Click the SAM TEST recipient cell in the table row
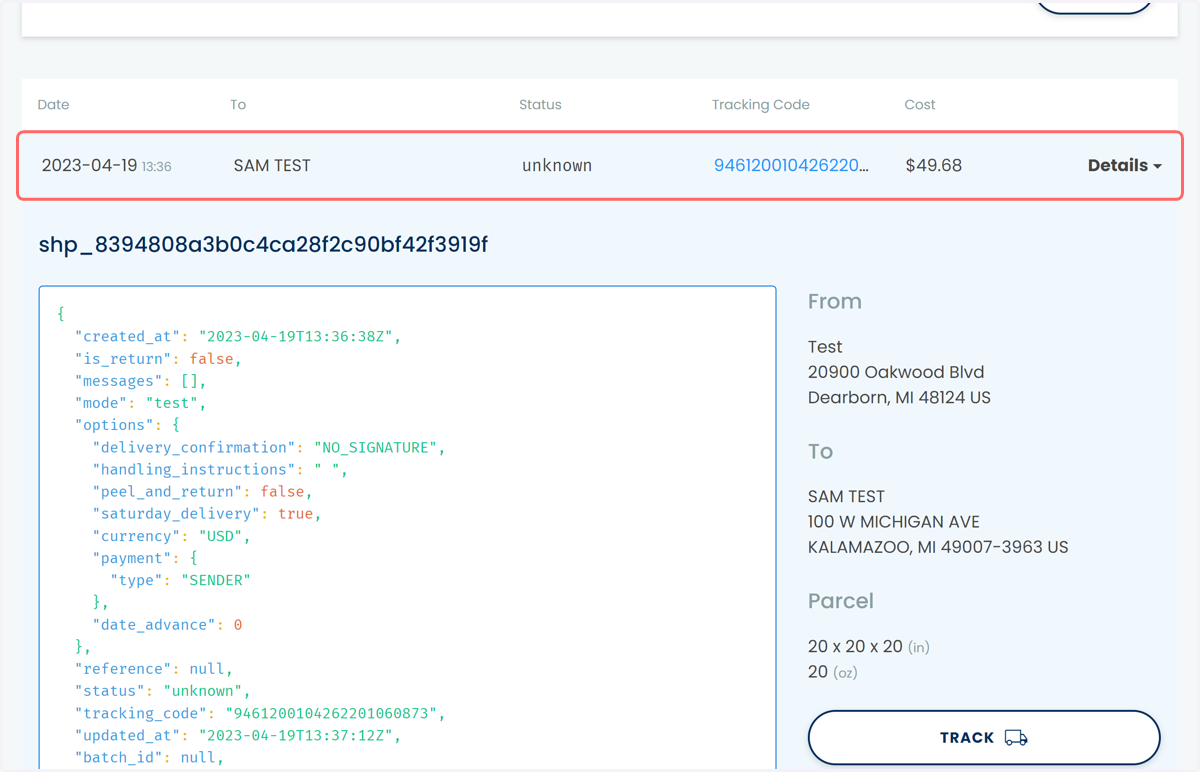 click(x=272, y=166)
